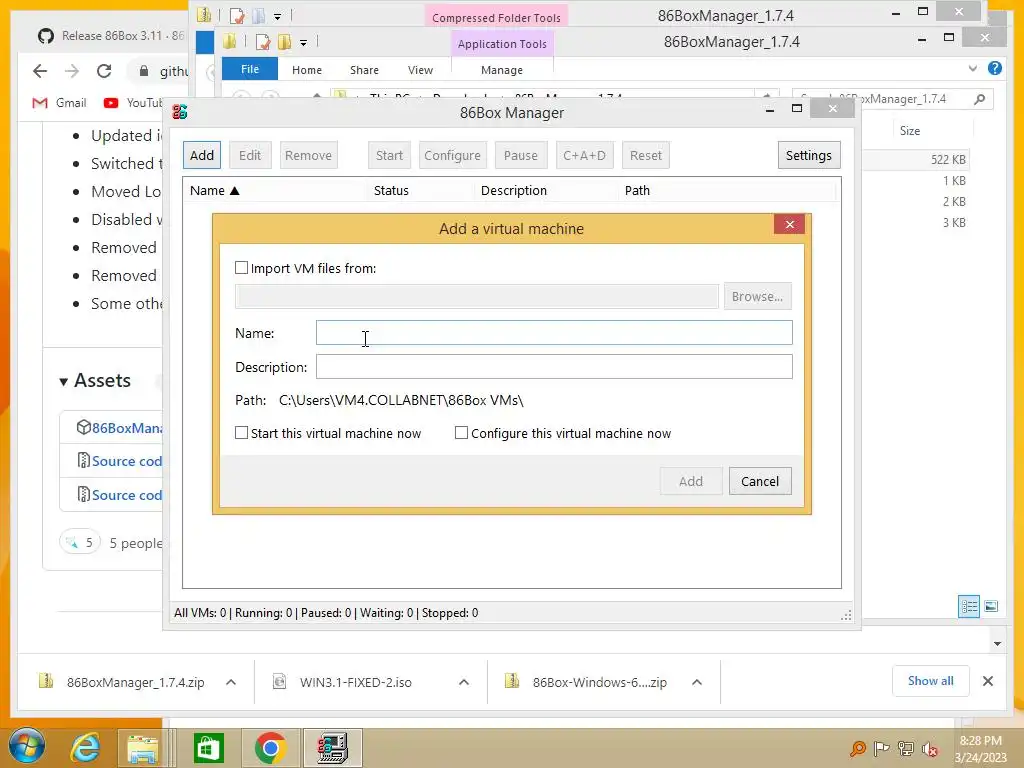Image resolution: width=1024 pixels, height=768 pixels.
Task: Click the Windows Start button
Action: point(26,747)
